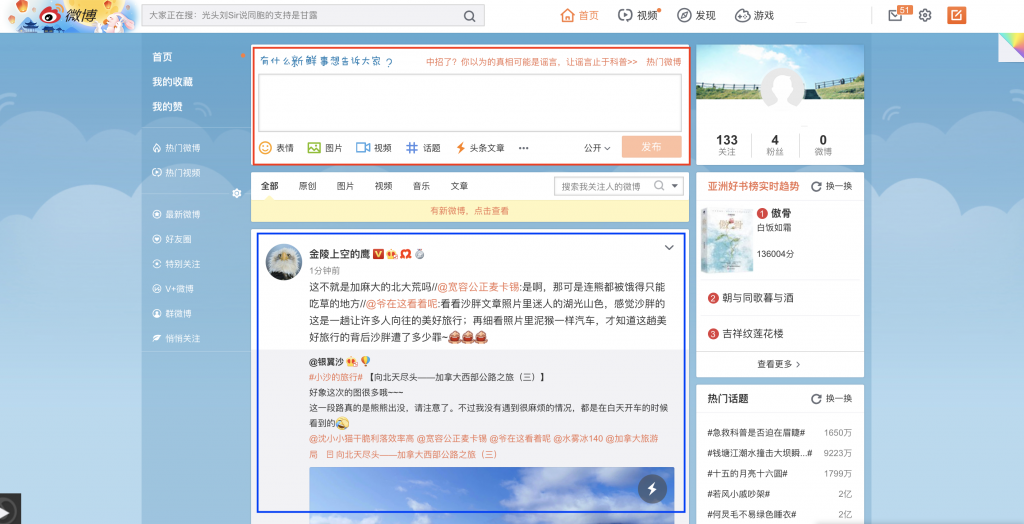
Task: Open the 视频 nav item
Action: 638,15
